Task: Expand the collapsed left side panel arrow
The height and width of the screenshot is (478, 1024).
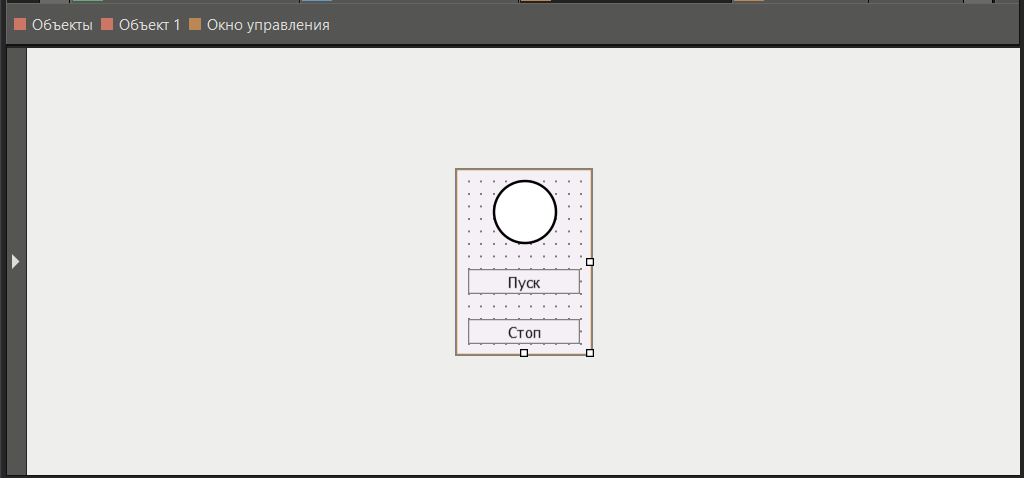Action: [x=15, y=261]
